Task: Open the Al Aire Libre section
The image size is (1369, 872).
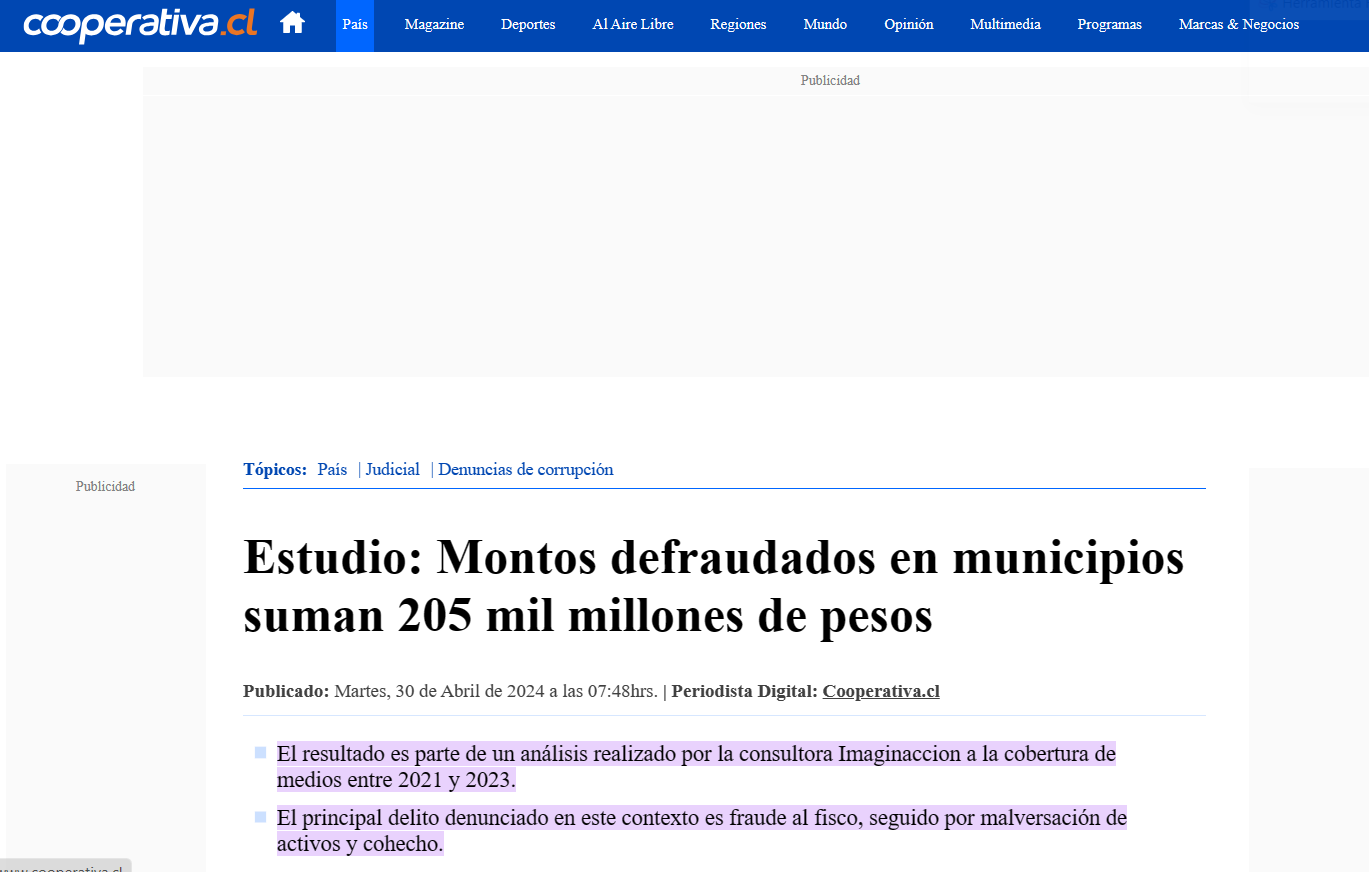Action: [633, 25]
